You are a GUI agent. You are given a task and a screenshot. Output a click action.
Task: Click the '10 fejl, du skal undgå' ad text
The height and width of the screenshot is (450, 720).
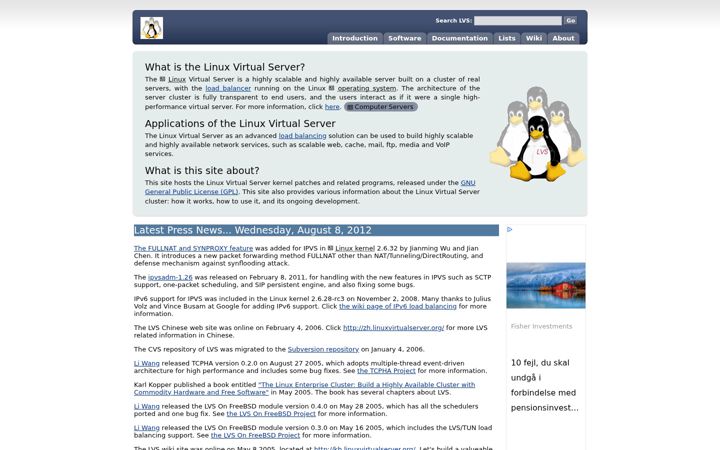pyautogui.click(x=545, y=385)
